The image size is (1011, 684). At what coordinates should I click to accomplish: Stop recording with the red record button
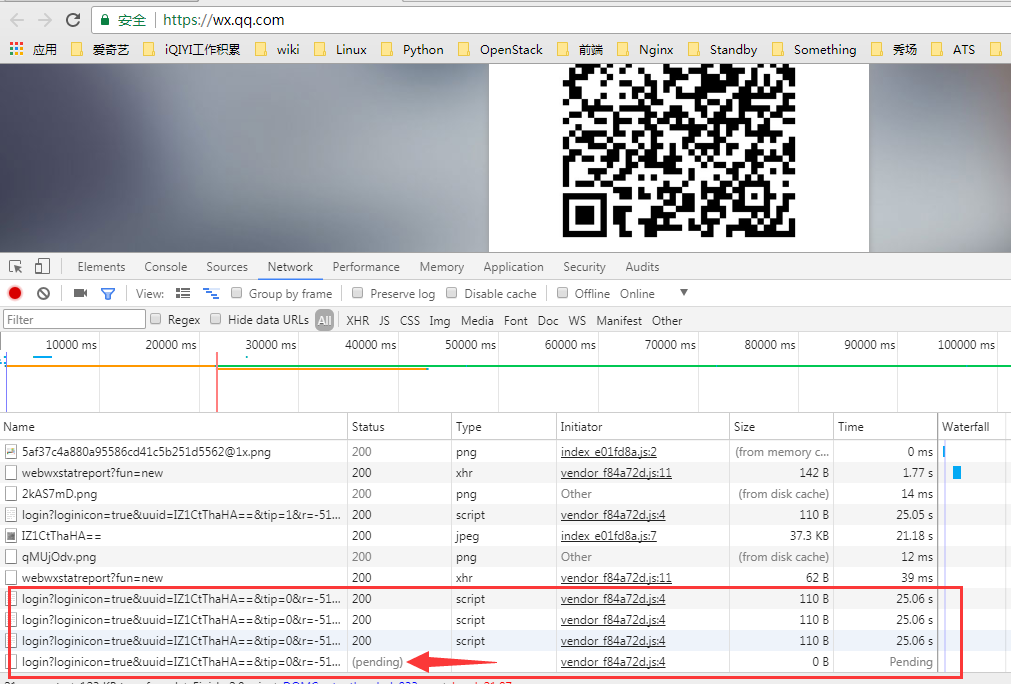coord(15,293)
